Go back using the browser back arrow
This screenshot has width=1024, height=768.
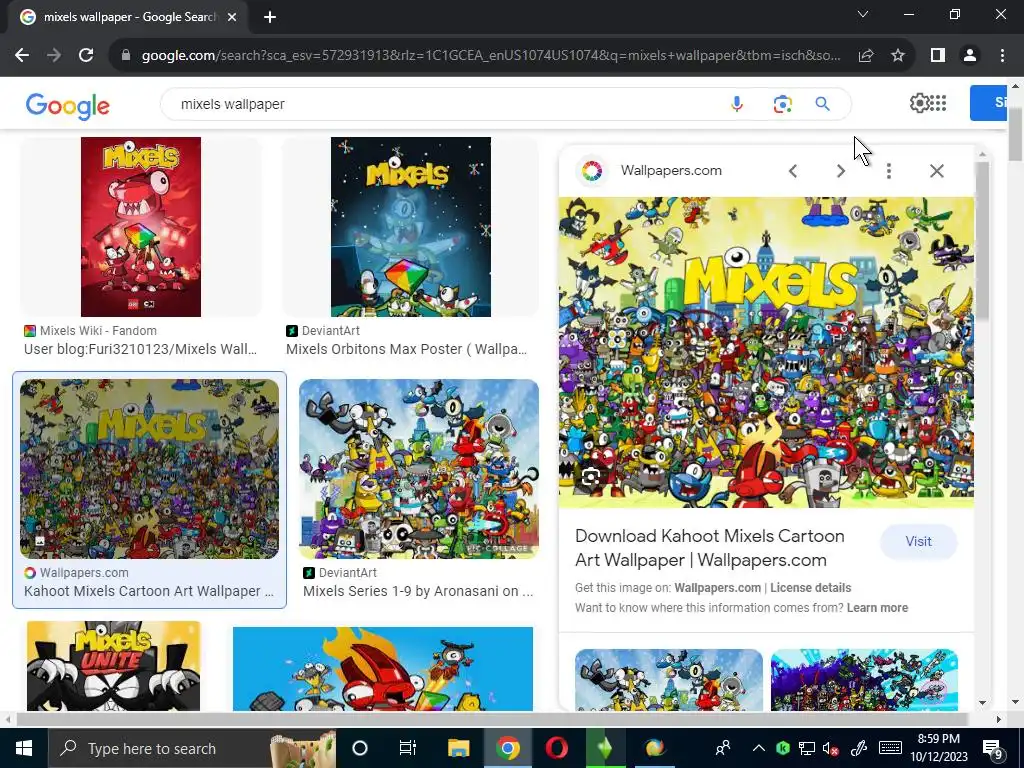[x=22, y=56]
